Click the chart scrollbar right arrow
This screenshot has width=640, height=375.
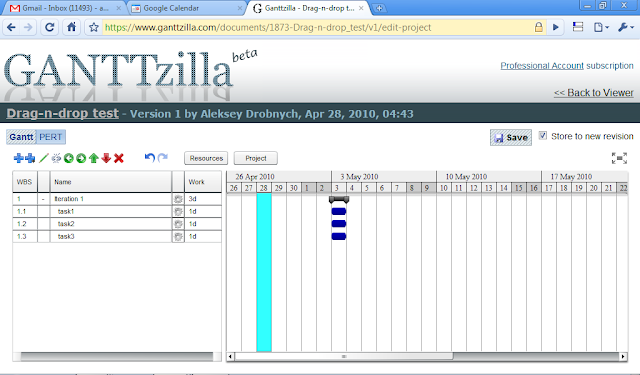click(x=623, y=356)
